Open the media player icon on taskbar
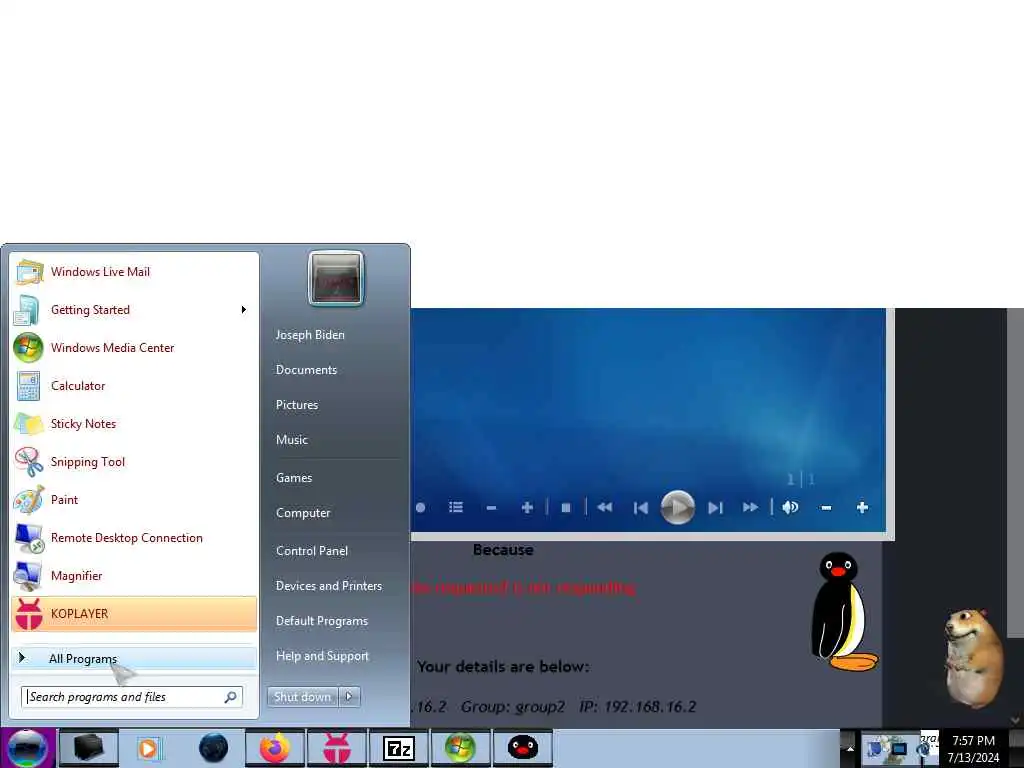 148,748
